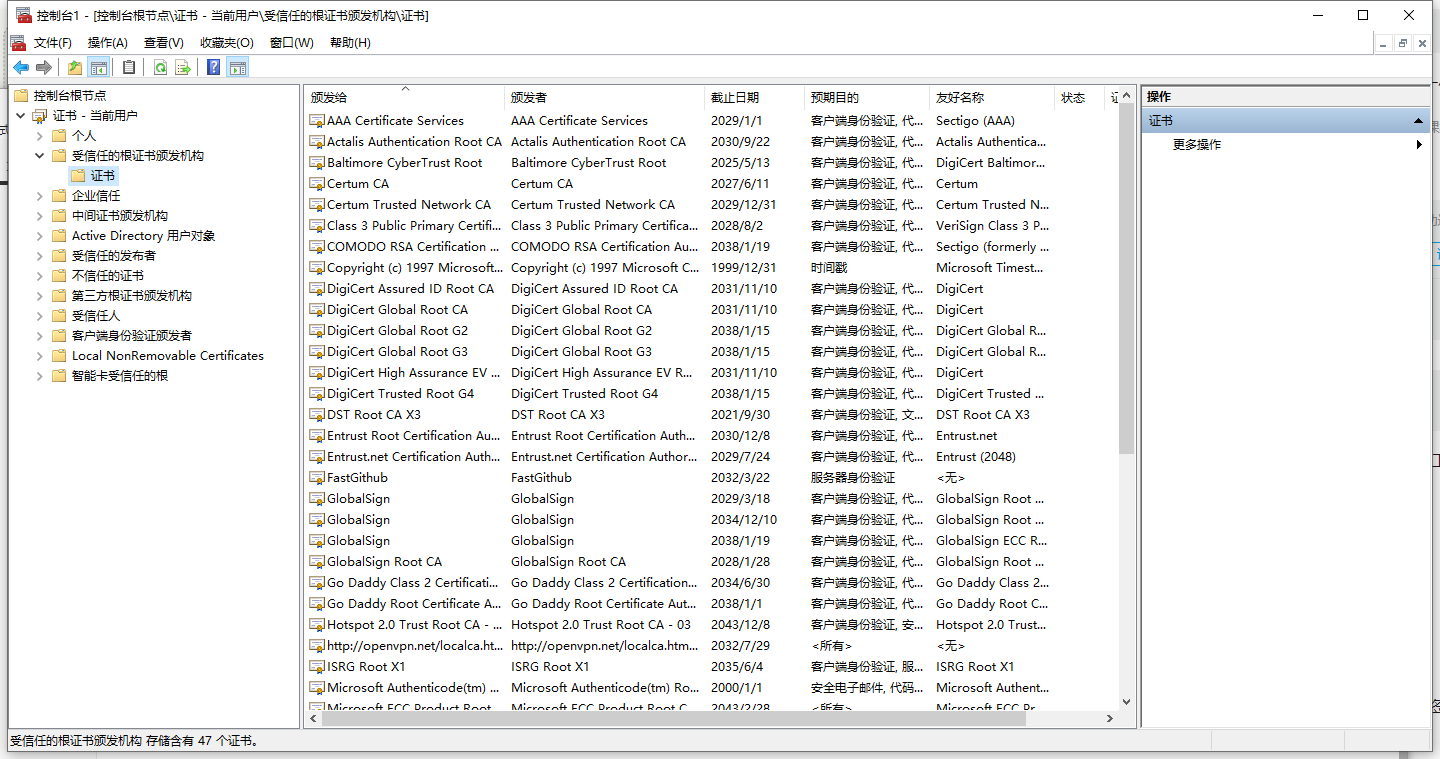
Task: Click the folder icon next to 个人
Action: coord(59,135)
